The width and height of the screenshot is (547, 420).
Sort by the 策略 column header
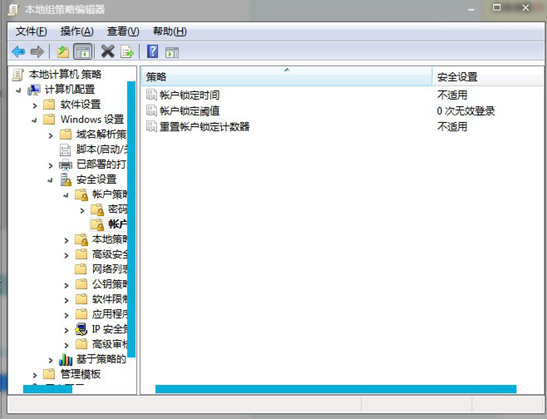tap(287, 77)
